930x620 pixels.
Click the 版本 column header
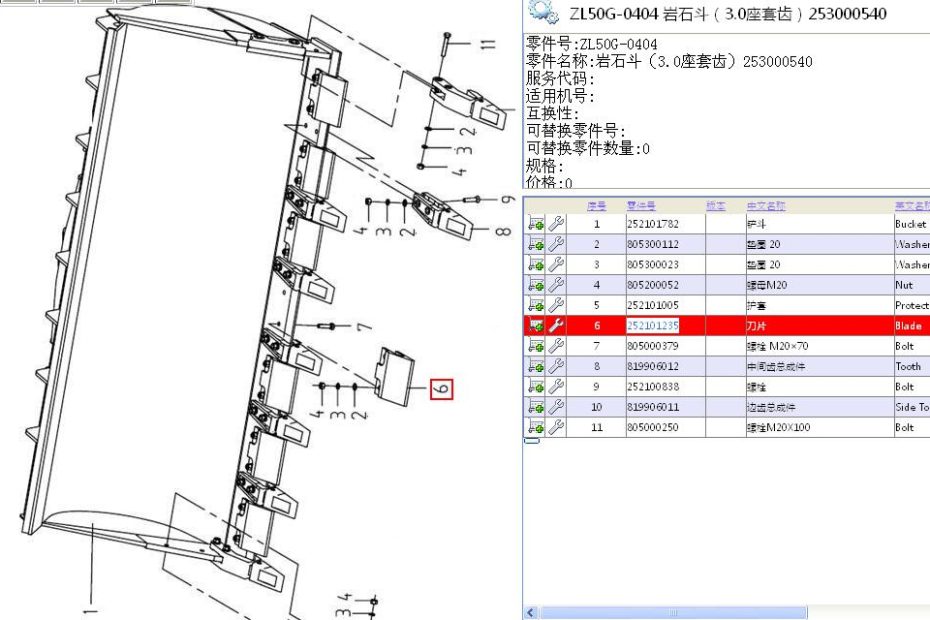pos(715,206)
